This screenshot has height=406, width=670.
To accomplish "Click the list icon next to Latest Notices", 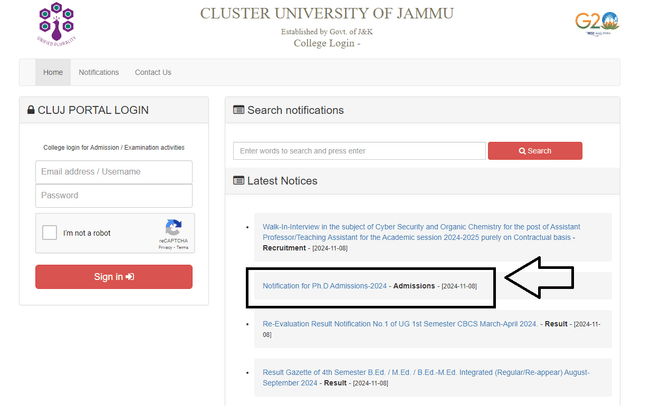I will pos(238,180).
